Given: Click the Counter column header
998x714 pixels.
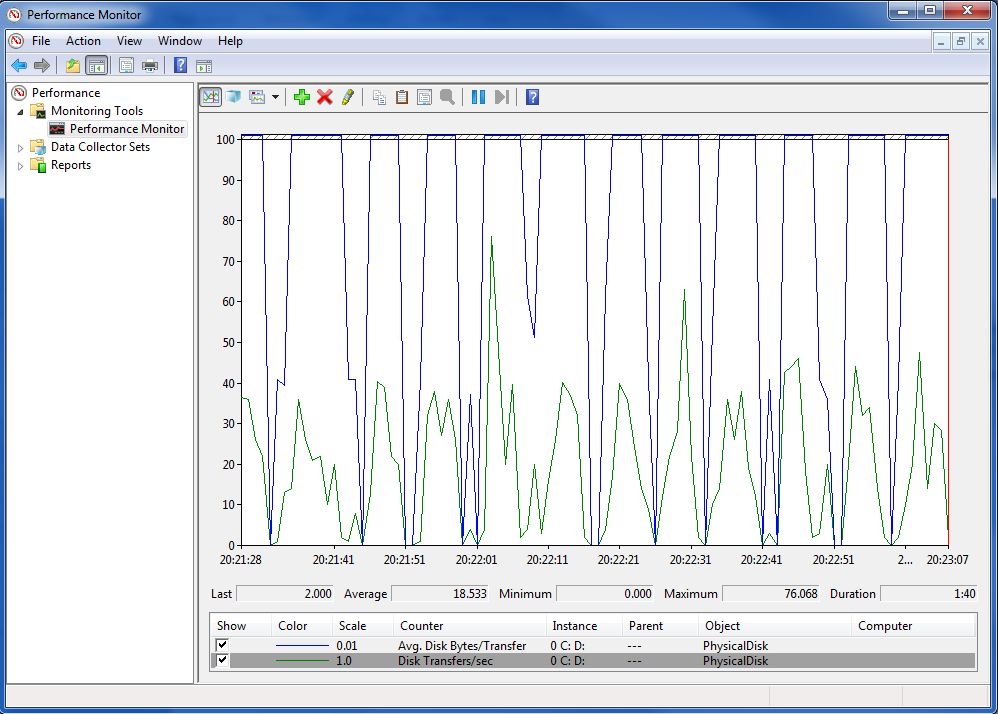Looking at the screenshot, I should (421, 626).
